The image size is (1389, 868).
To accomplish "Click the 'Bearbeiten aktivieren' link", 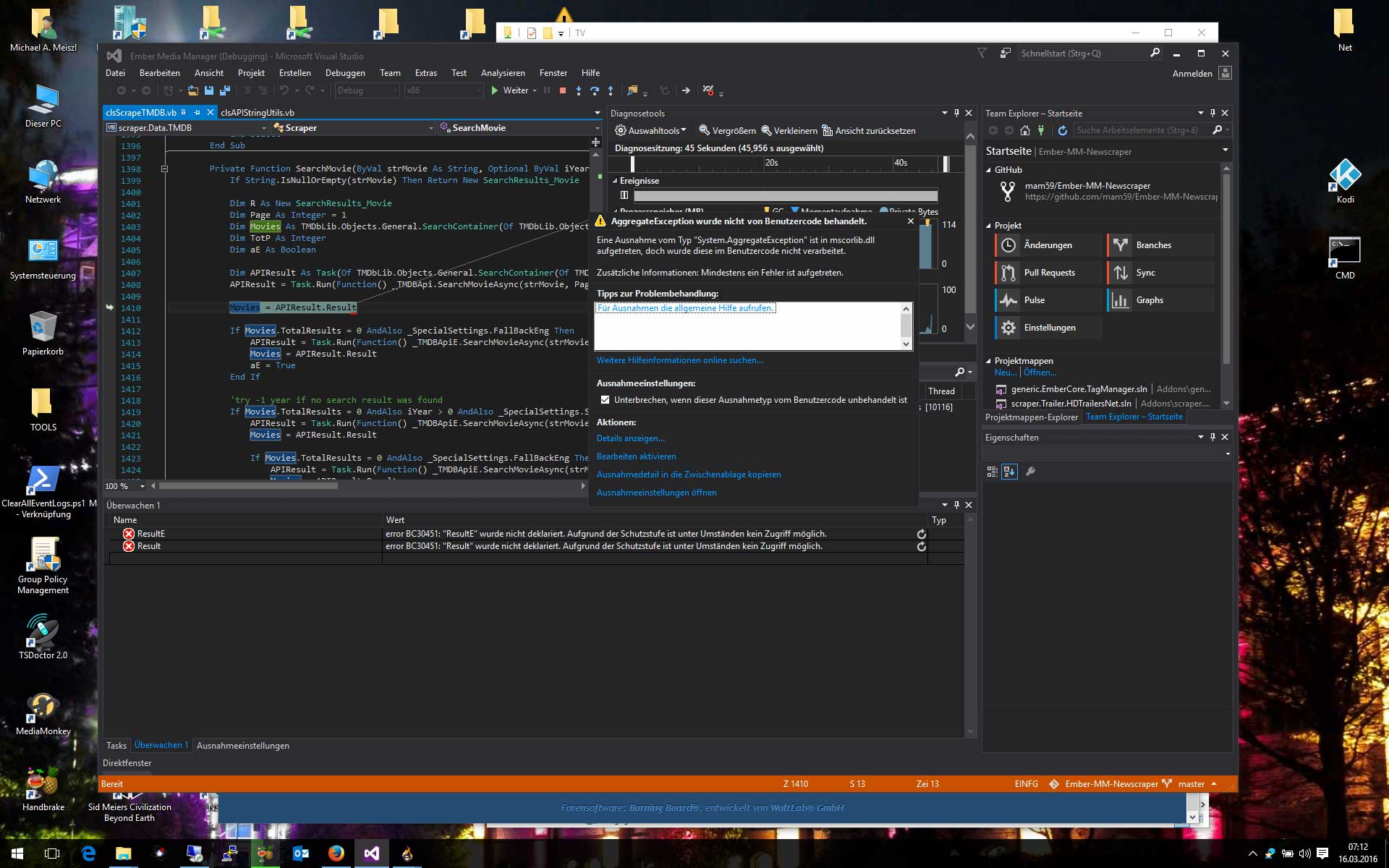I will coord(636,456).
